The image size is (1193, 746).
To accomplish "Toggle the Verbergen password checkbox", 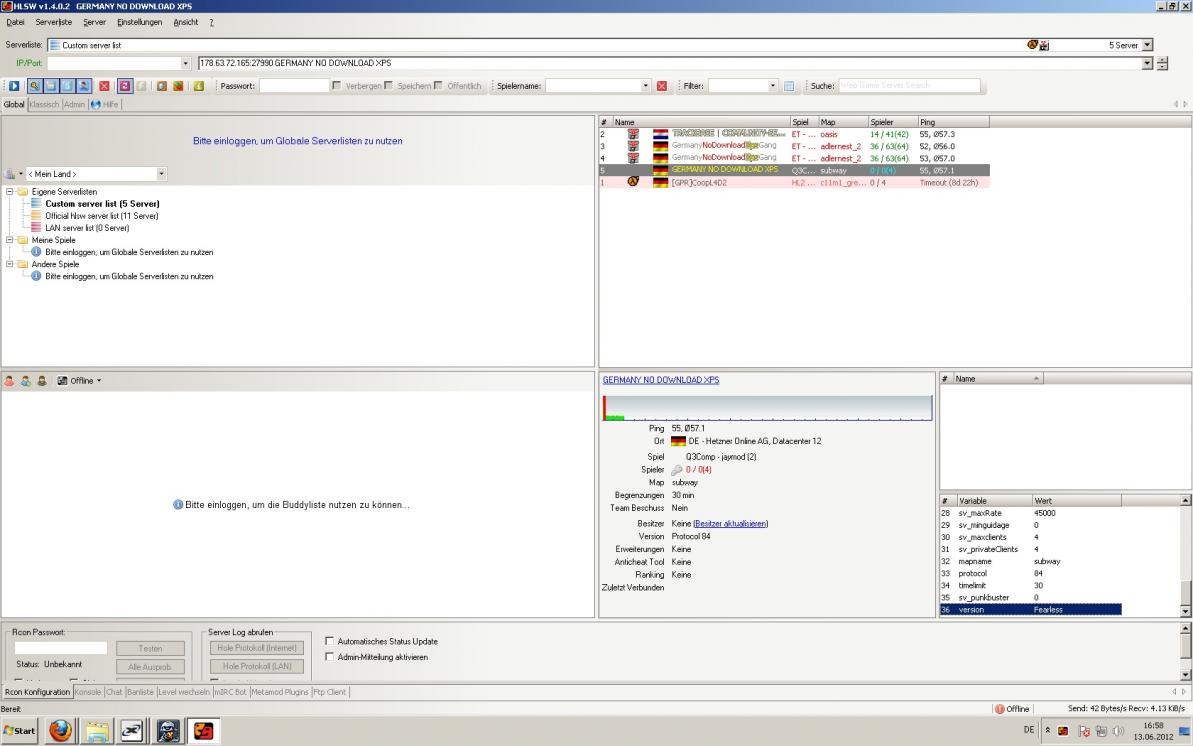I will tap(337, 86).
